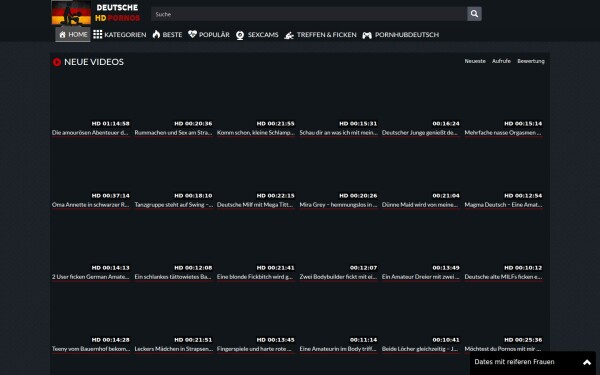The height and width of the screenshot is (375, 600).
Task: Click the red play icon beside Neue Videos
Action: coord(57,62)
